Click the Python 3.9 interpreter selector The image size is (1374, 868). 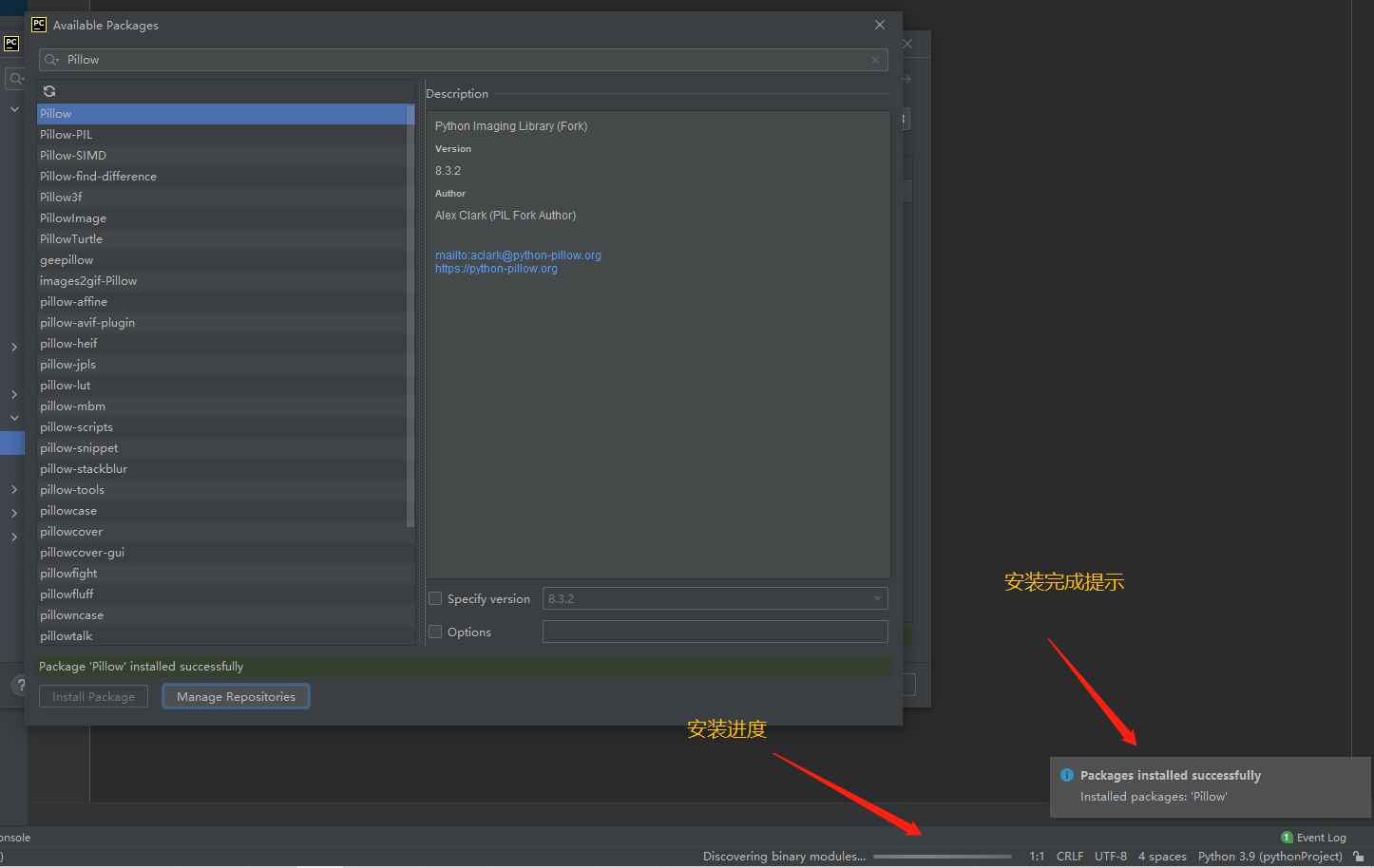(x=1270, y=857)
